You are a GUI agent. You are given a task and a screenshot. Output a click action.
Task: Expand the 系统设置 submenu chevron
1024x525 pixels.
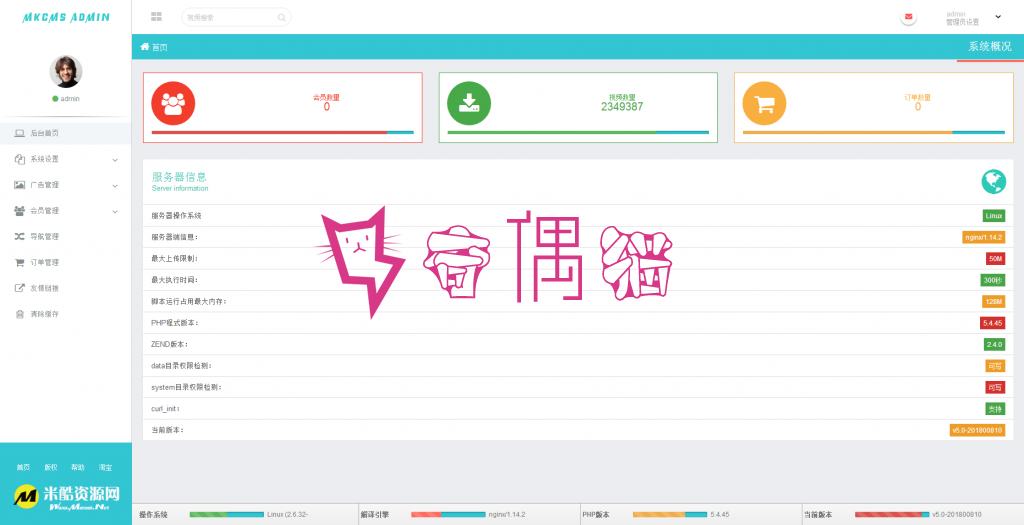click(115, 160)
